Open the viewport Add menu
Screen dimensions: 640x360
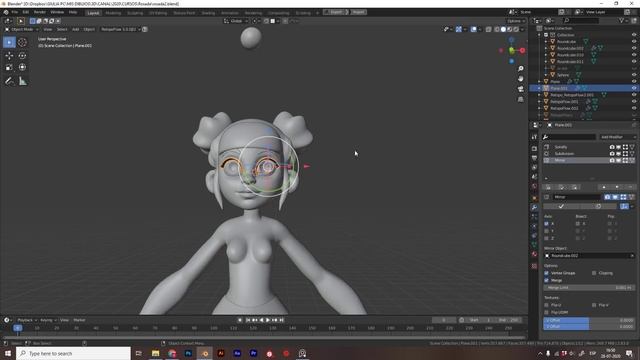click(x=76, y=29)
